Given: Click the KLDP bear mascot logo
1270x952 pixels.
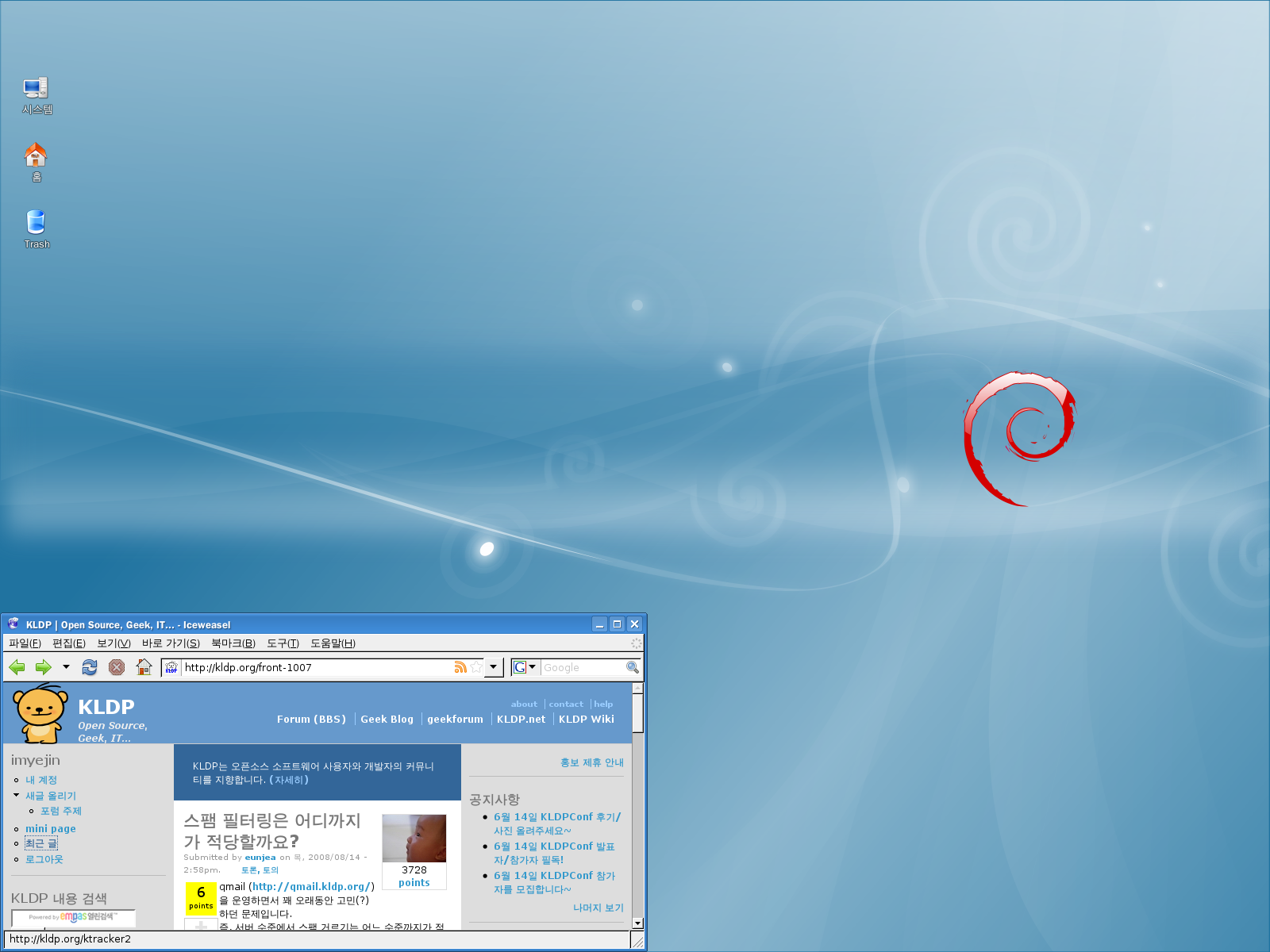Looking at the screenshot, I should click(40, 713).
